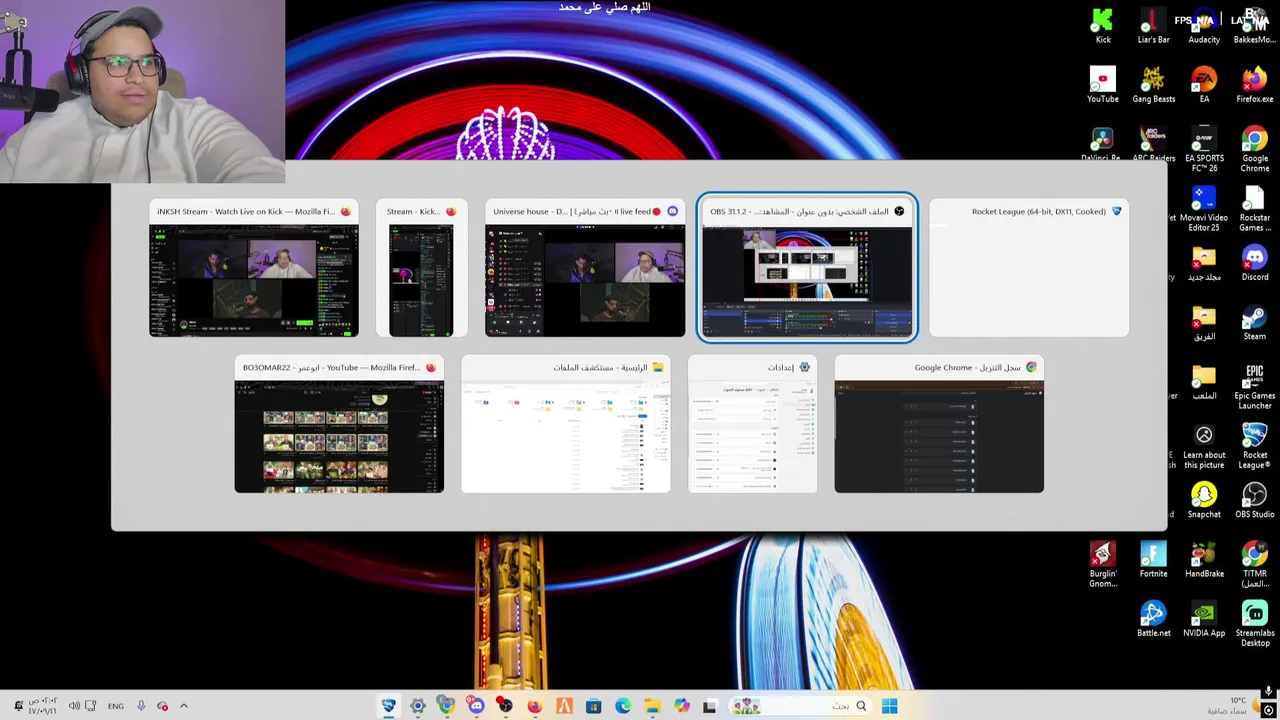This screenshot has height=720, width=1280.
Task: Launch Snapchat from the desktop
Action: pyautogui.click(x=1204, y=500)
